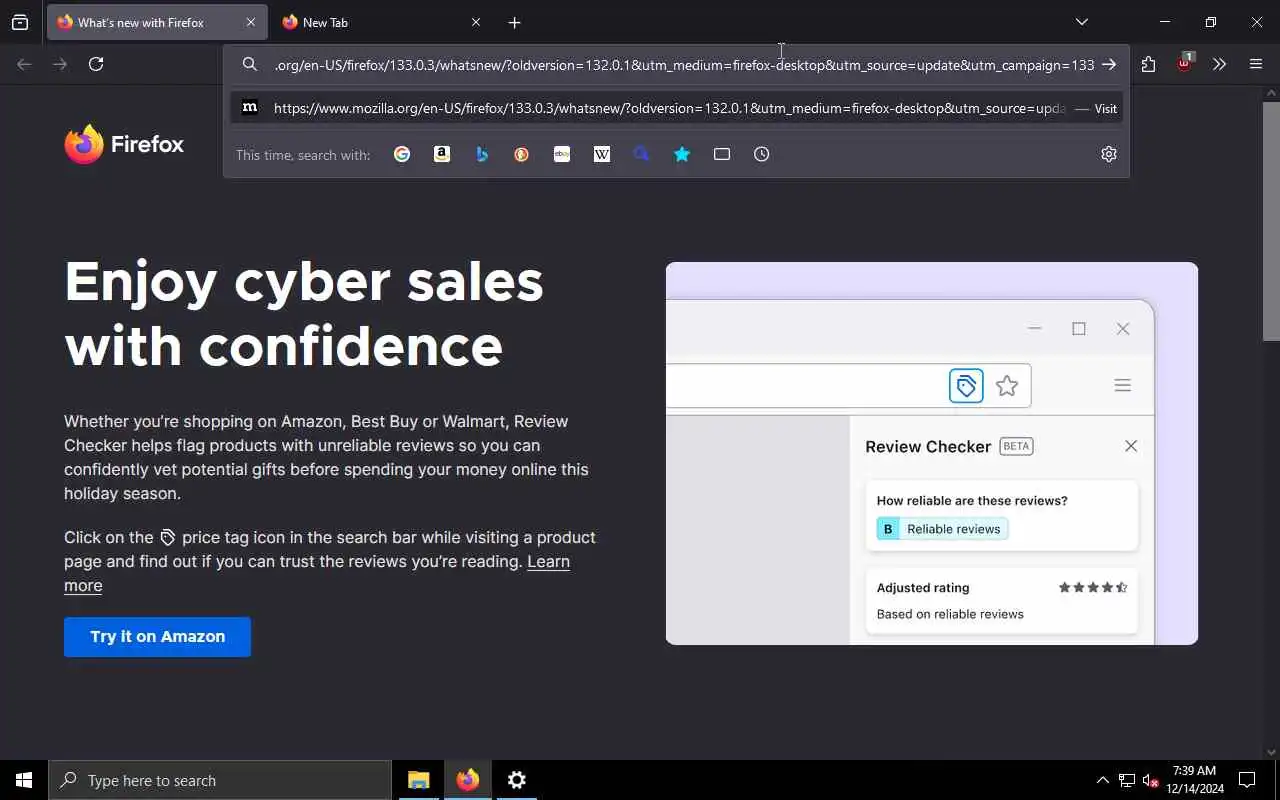Viewport: 1280px width, 800px height.
Task: Go back one page
Action: (24, 64)
